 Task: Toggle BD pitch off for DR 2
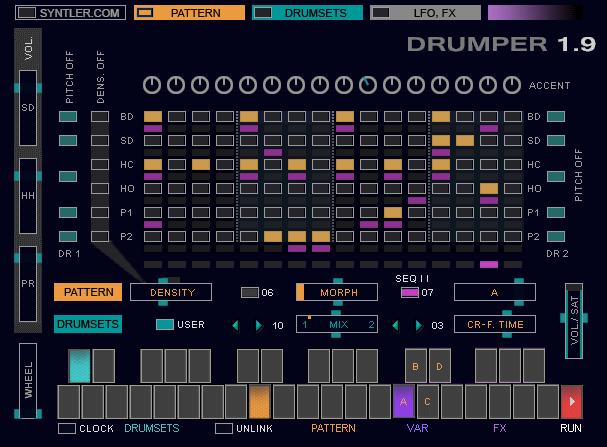point(556,116)
